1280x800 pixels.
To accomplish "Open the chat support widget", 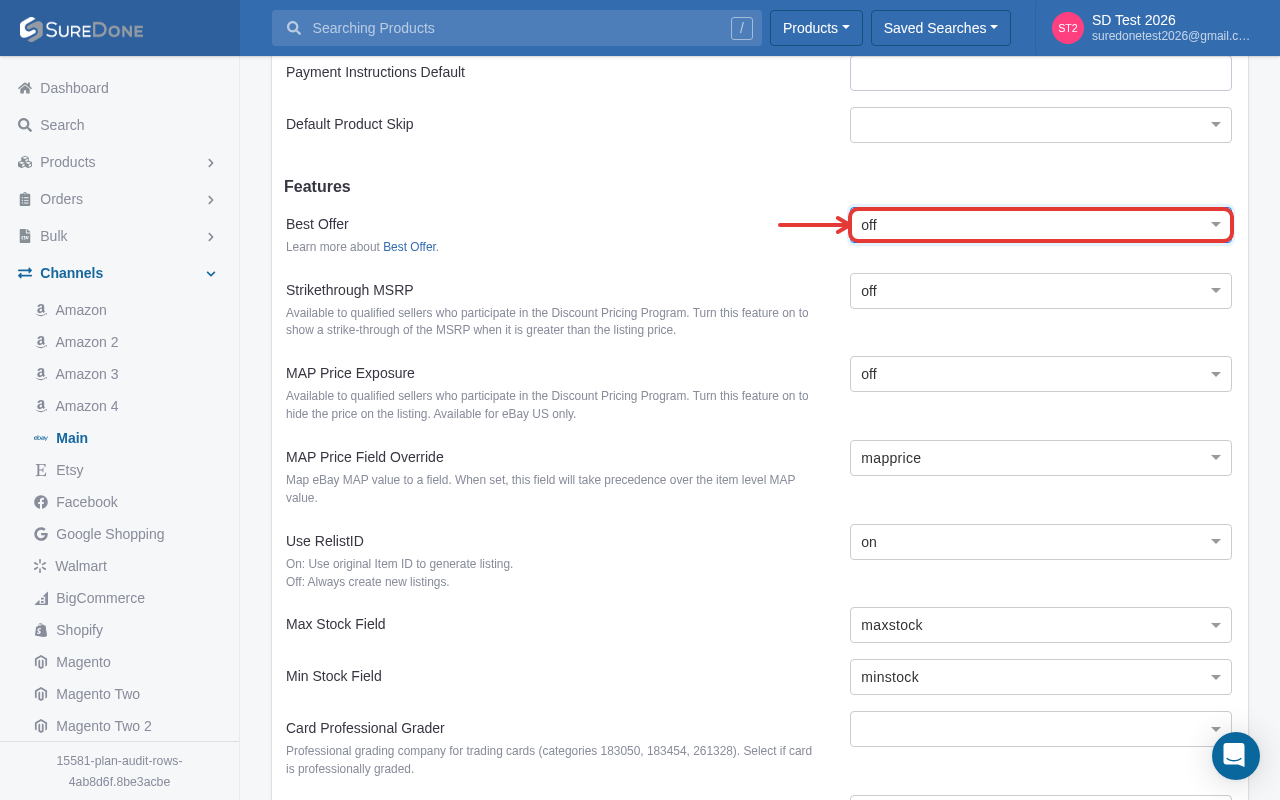I will [x=1236, y=756].
